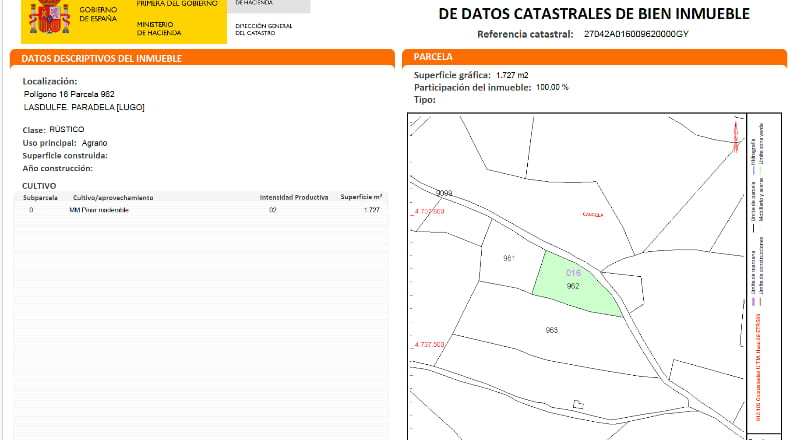The image size is (790, 440).
Task: Click the 'MINISTERIO DE HACIENDA' text
Action: coord(159,29)
